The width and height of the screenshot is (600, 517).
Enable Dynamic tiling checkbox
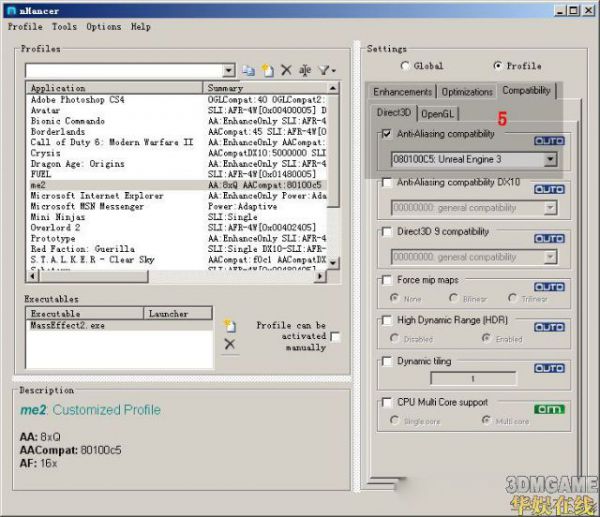(x=387, y=361)
